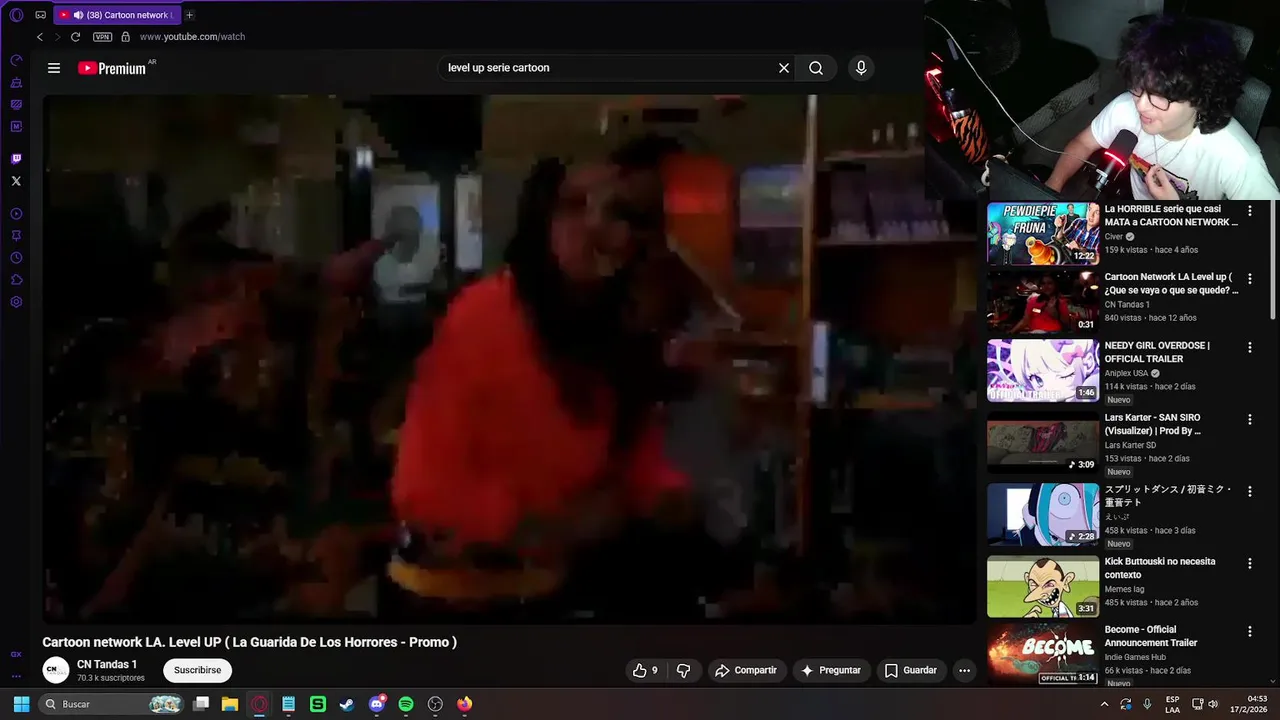Click the Lars Karter San Siro thumbnail
1280x720 pixels.
click(x=1043, y=442)
